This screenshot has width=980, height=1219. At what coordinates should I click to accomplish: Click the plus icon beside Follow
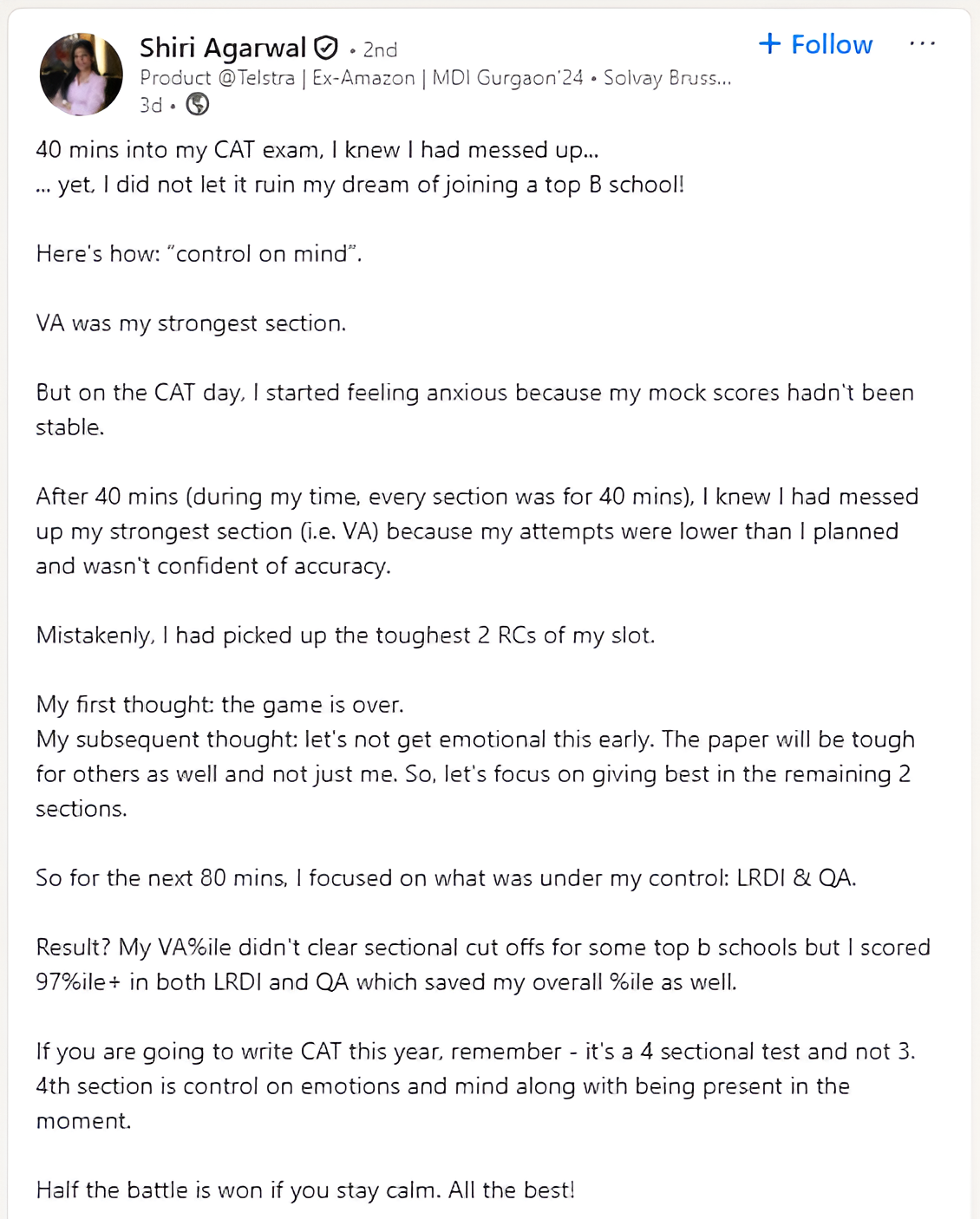pyautogui.click(x=769, y=43)
